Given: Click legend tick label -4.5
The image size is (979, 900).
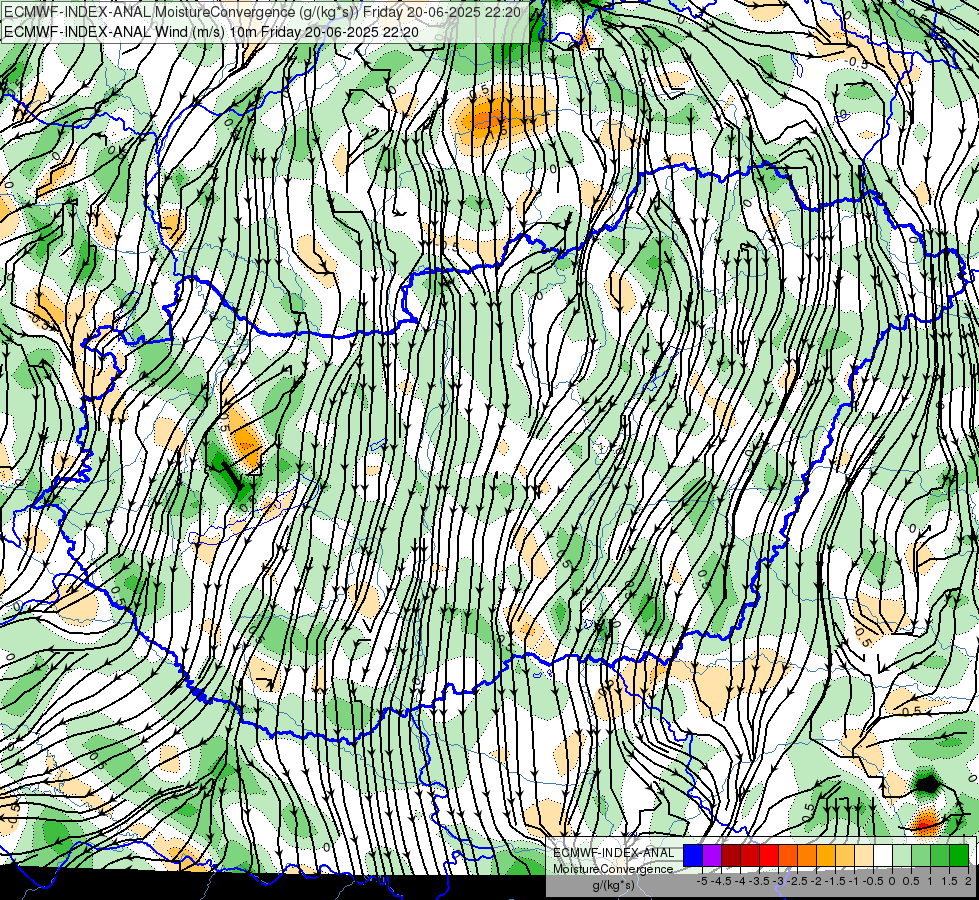Looking at the screenshot, I should (722, 881).
